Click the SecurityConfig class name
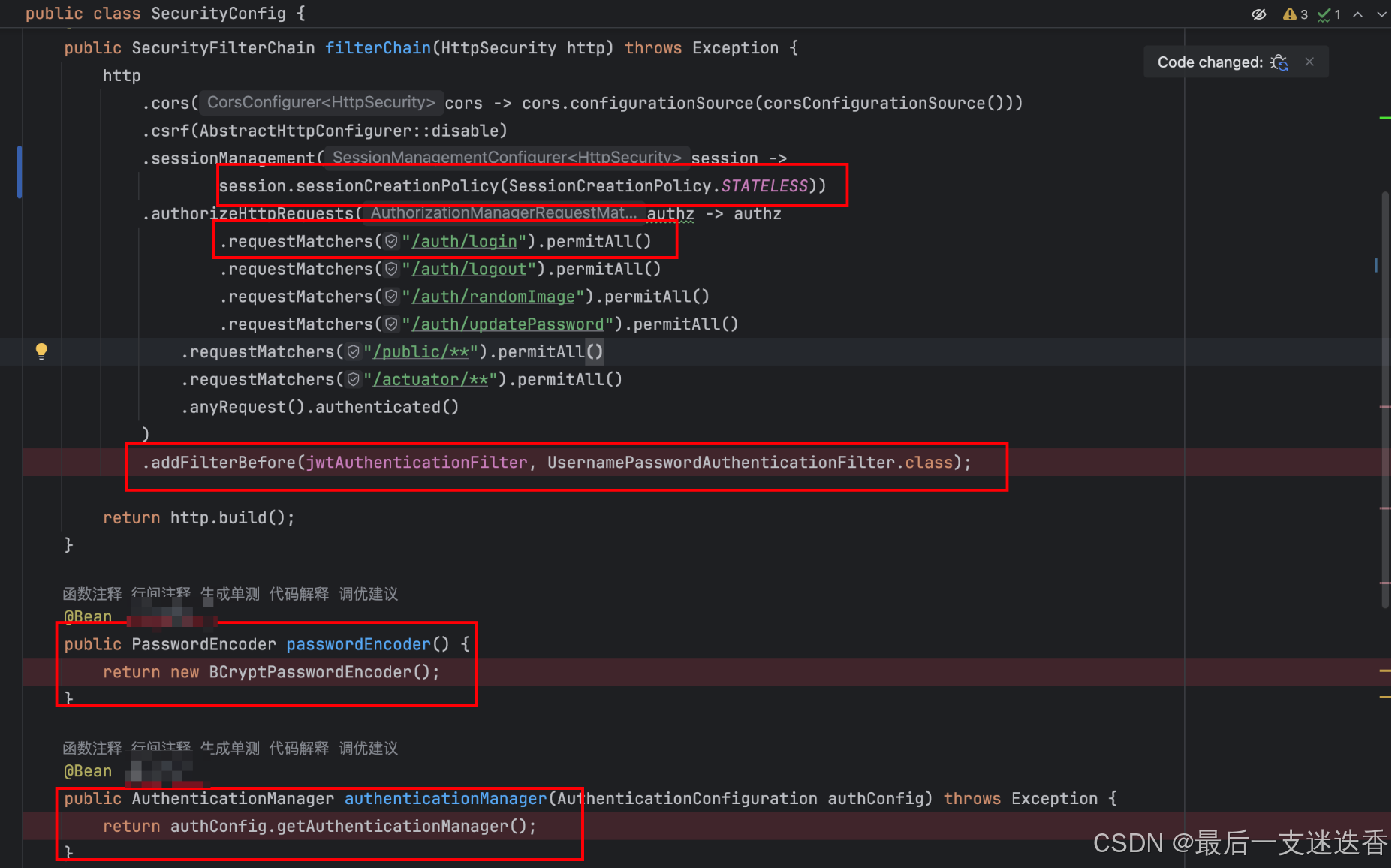 pyautogui.click(x=218, y=14)
